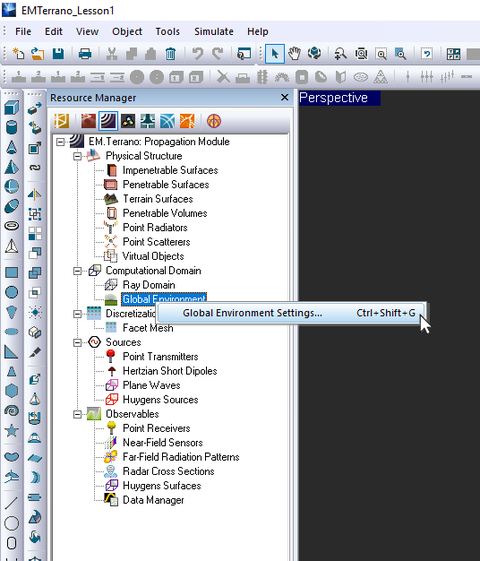Collapse the Sources tree node
The width and height of the screenshot is (480, 561).
77,343
